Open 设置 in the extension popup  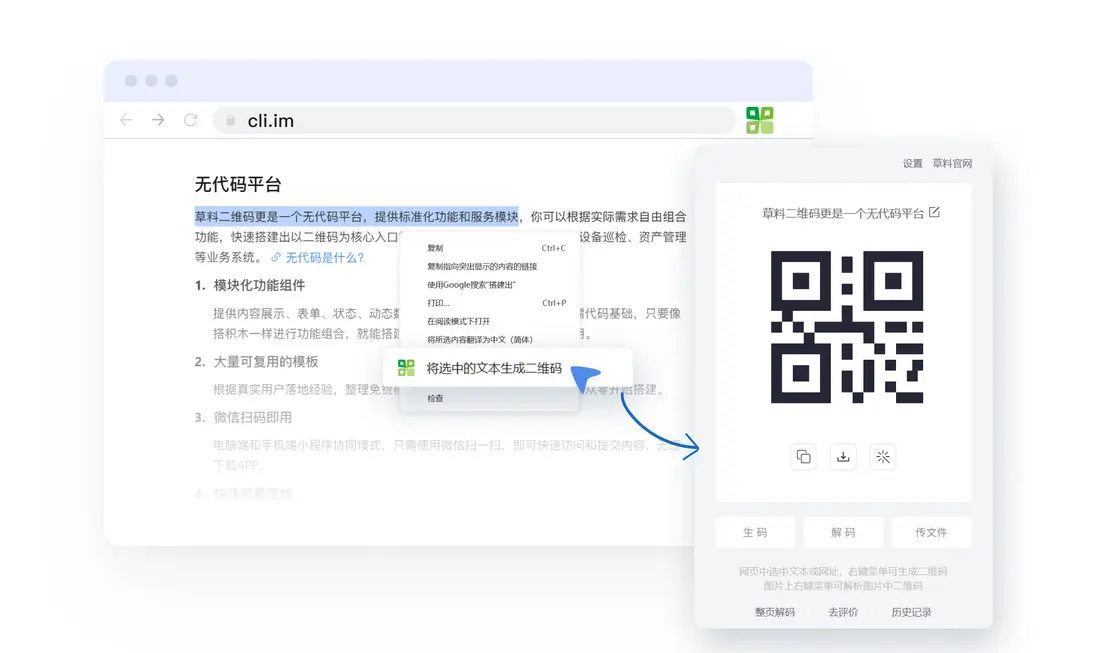click(912, 163)
